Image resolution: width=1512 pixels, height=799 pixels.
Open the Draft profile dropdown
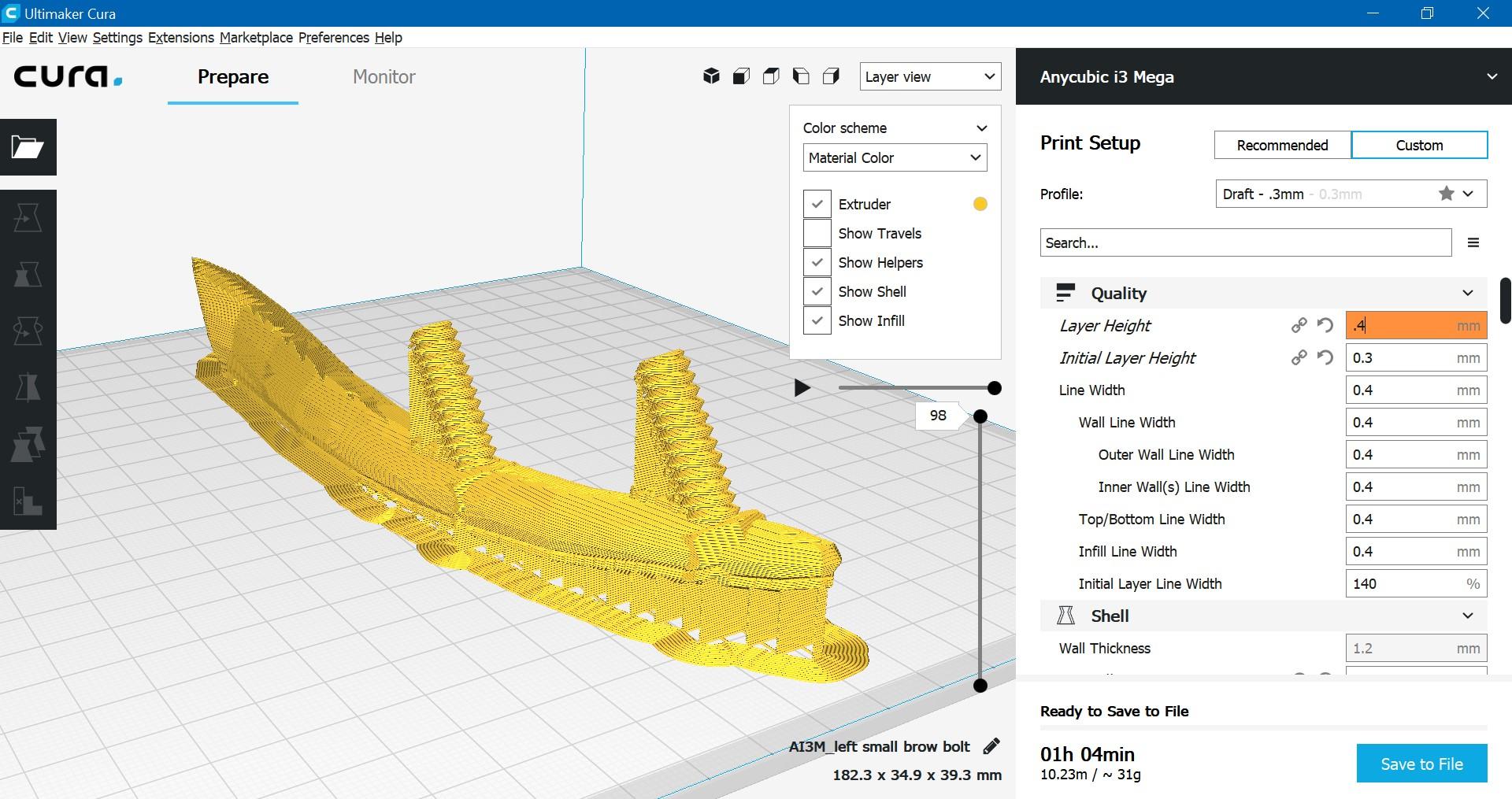tap(1351, 194)
